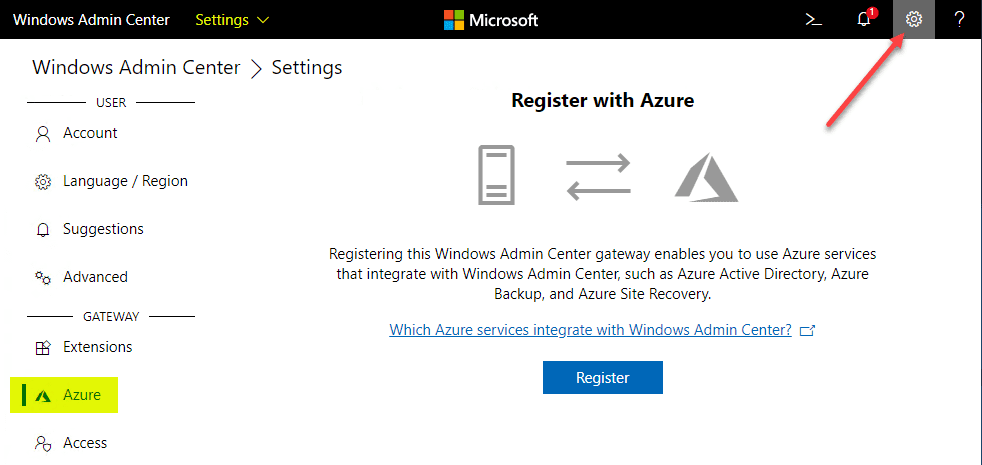Click the Microsoft logo
The image size is (982, 465).
coord(491,20)
